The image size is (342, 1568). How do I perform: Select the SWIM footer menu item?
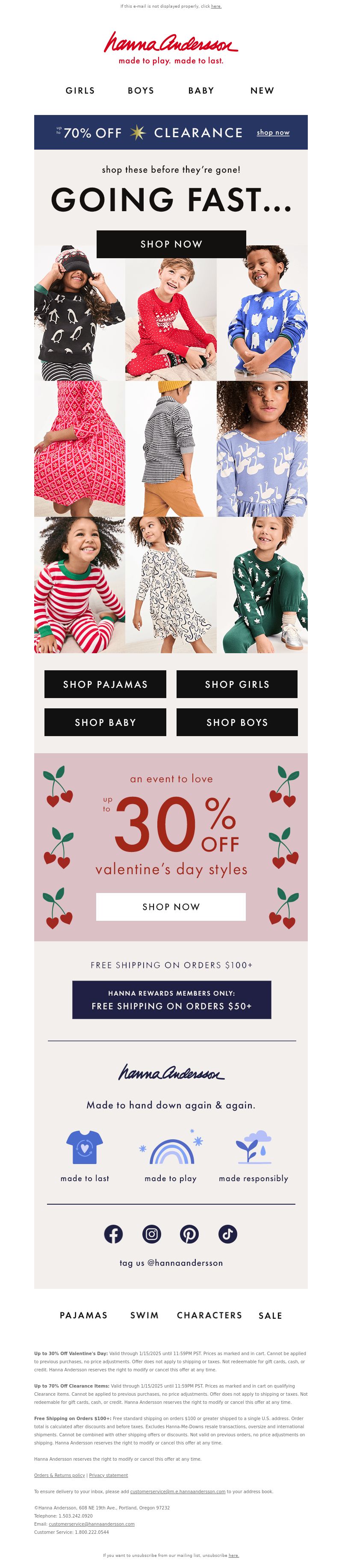coord(144,1315)
